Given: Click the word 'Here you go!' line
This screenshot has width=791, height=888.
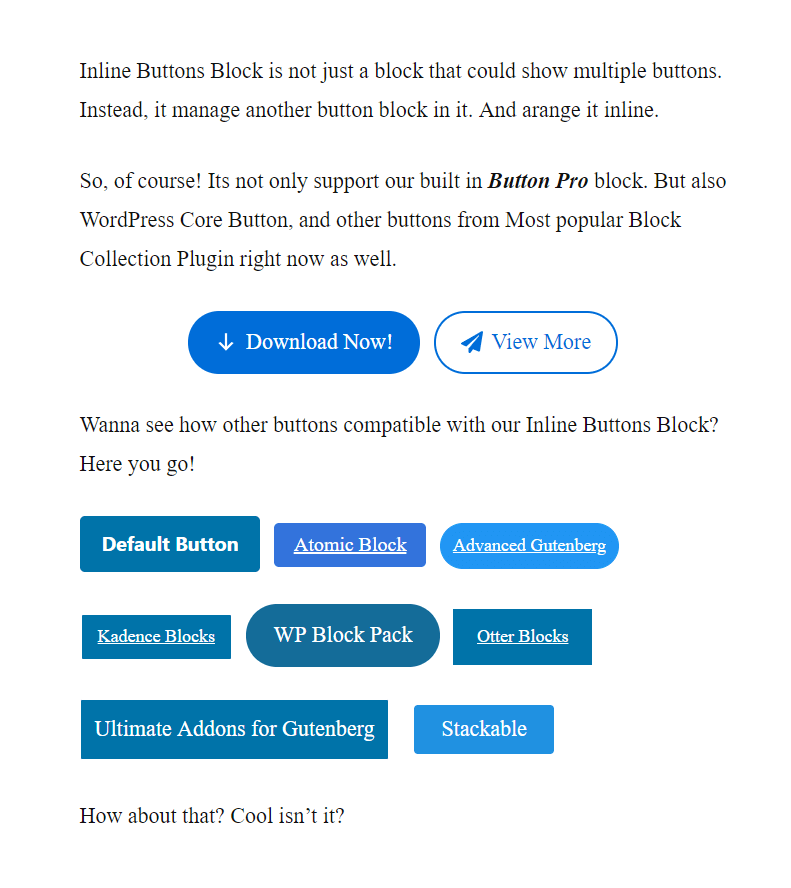Looking at the screenshot, I should [x=137, y=464].
